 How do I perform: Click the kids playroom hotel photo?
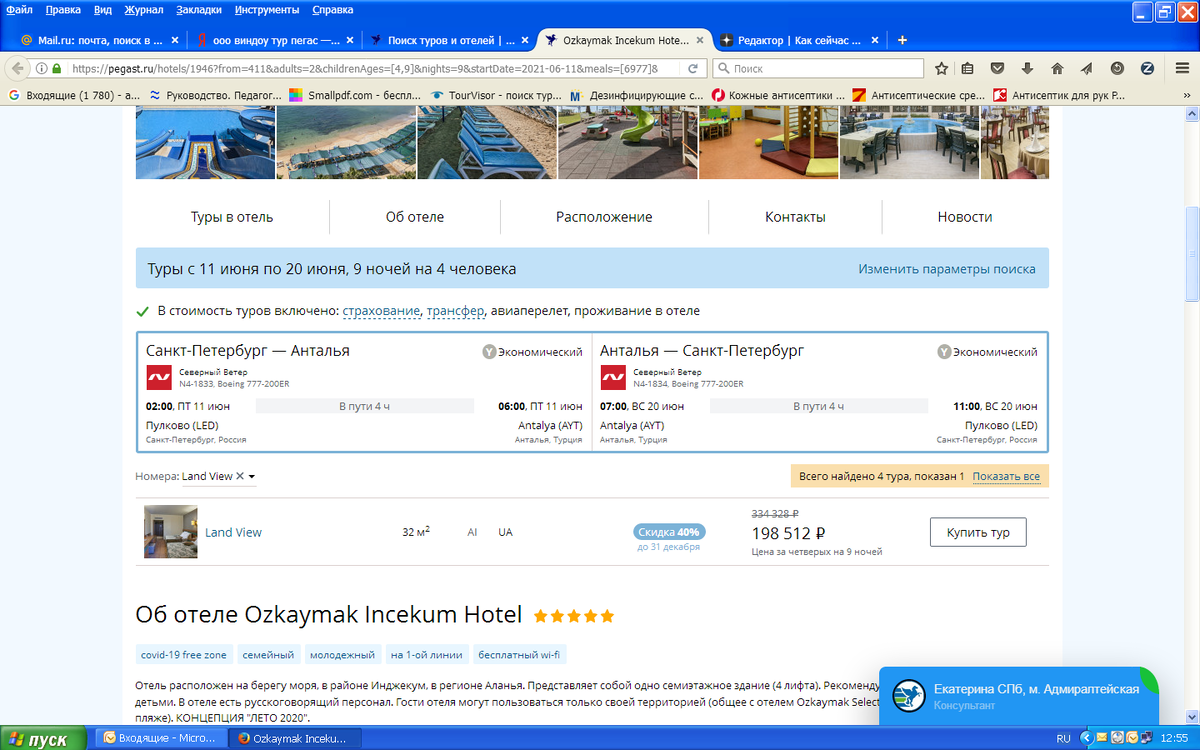point(768,143)
